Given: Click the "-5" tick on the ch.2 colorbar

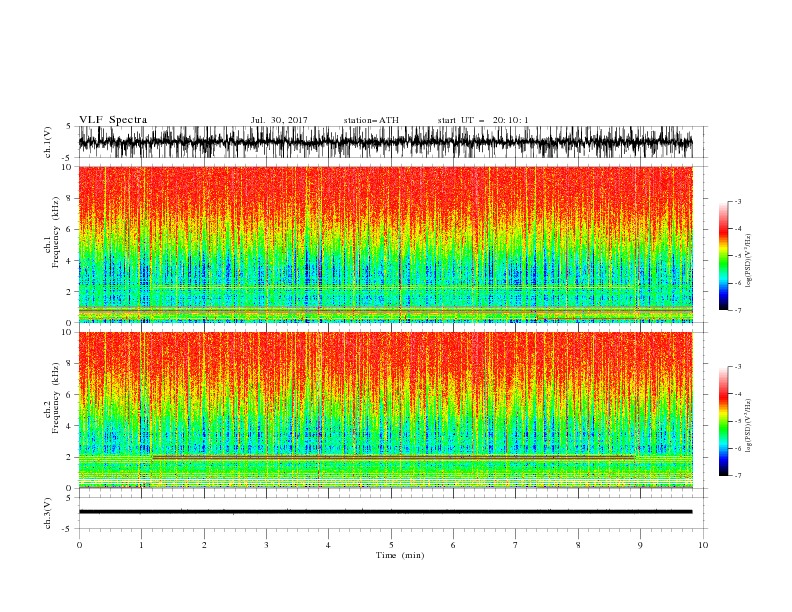Looking at the screenshot, I should [737, 421].
